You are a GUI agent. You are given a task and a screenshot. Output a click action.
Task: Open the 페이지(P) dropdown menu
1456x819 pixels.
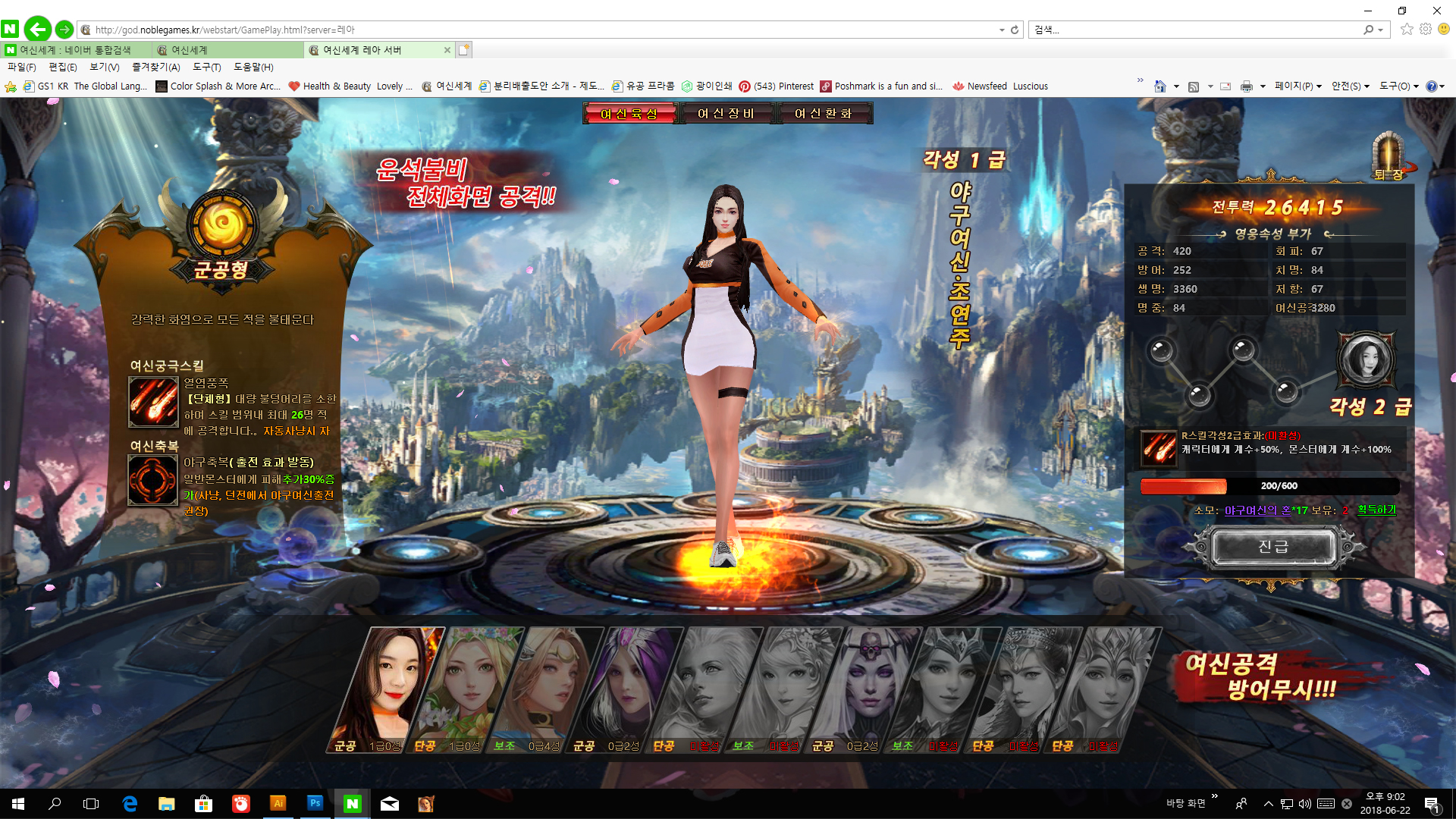click(1298, 86)
